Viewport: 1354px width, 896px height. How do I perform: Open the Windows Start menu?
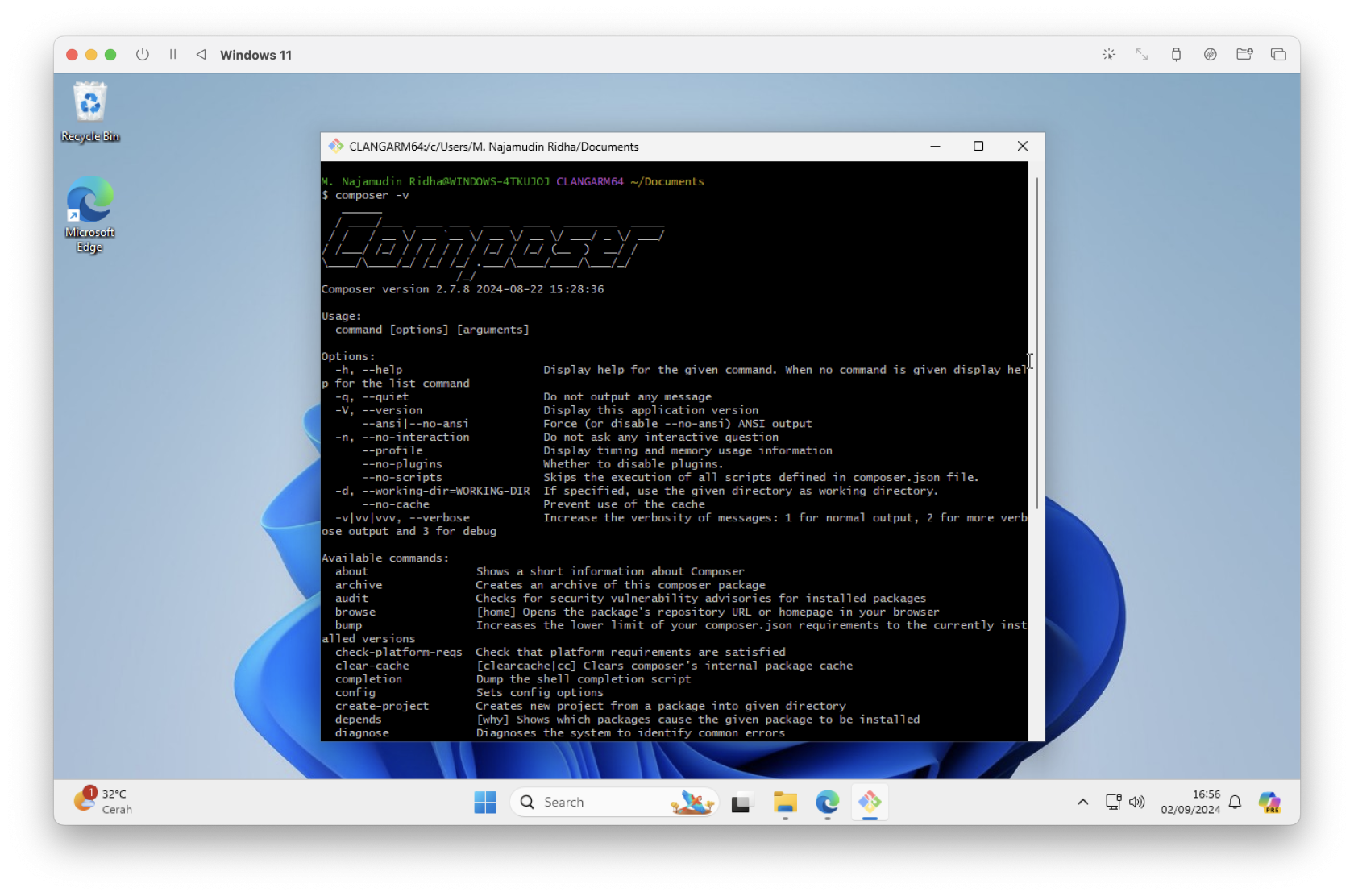click(485, 802)
